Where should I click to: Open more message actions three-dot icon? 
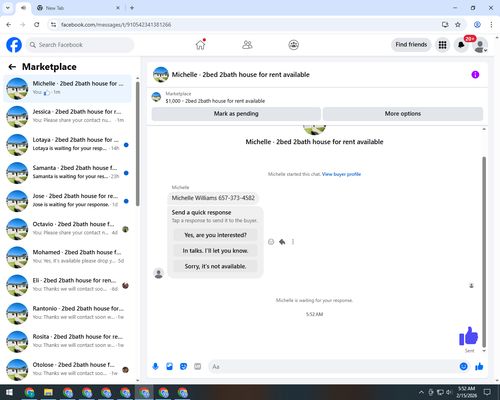click(x=293, y=242)
